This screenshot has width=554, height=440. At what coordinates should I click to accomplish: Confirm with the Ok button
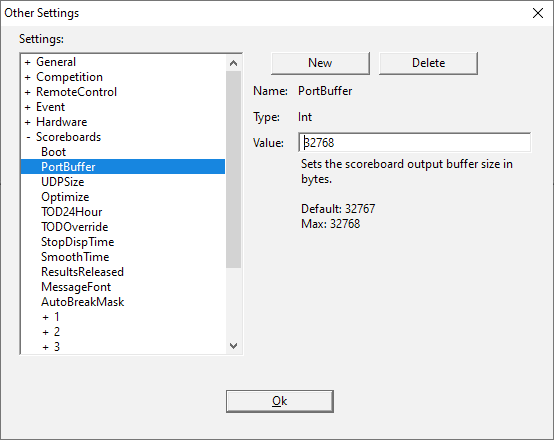tap(280, 401)
